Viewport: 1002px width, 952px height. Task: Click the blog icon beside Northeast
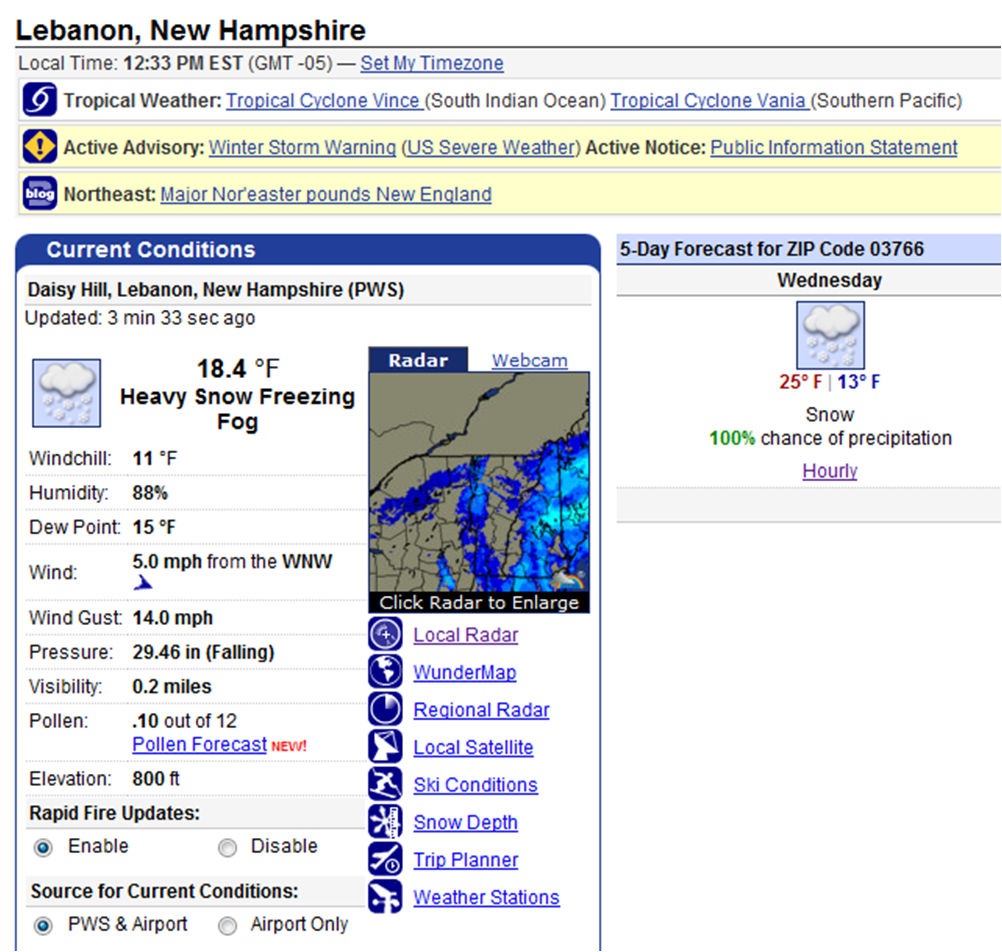[x=40, y=193]
